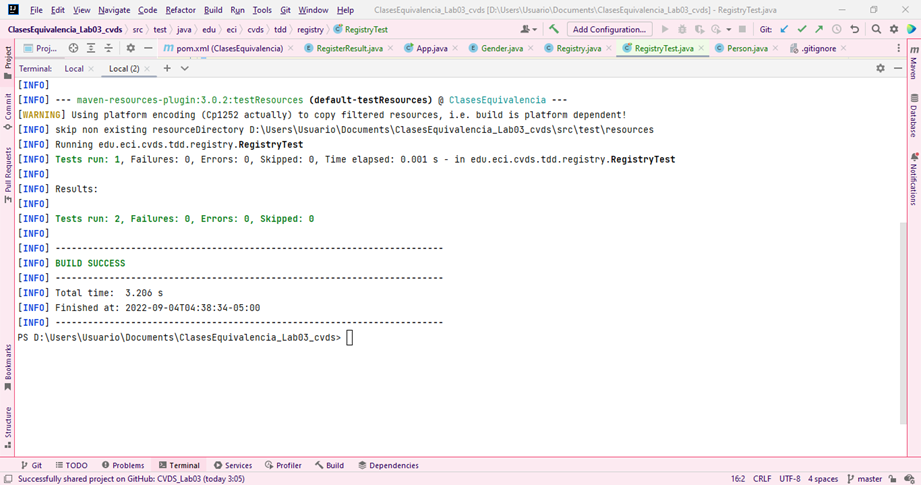Open the TODO tool window
This screenshot has width=921, height=485.
[72, 465]
